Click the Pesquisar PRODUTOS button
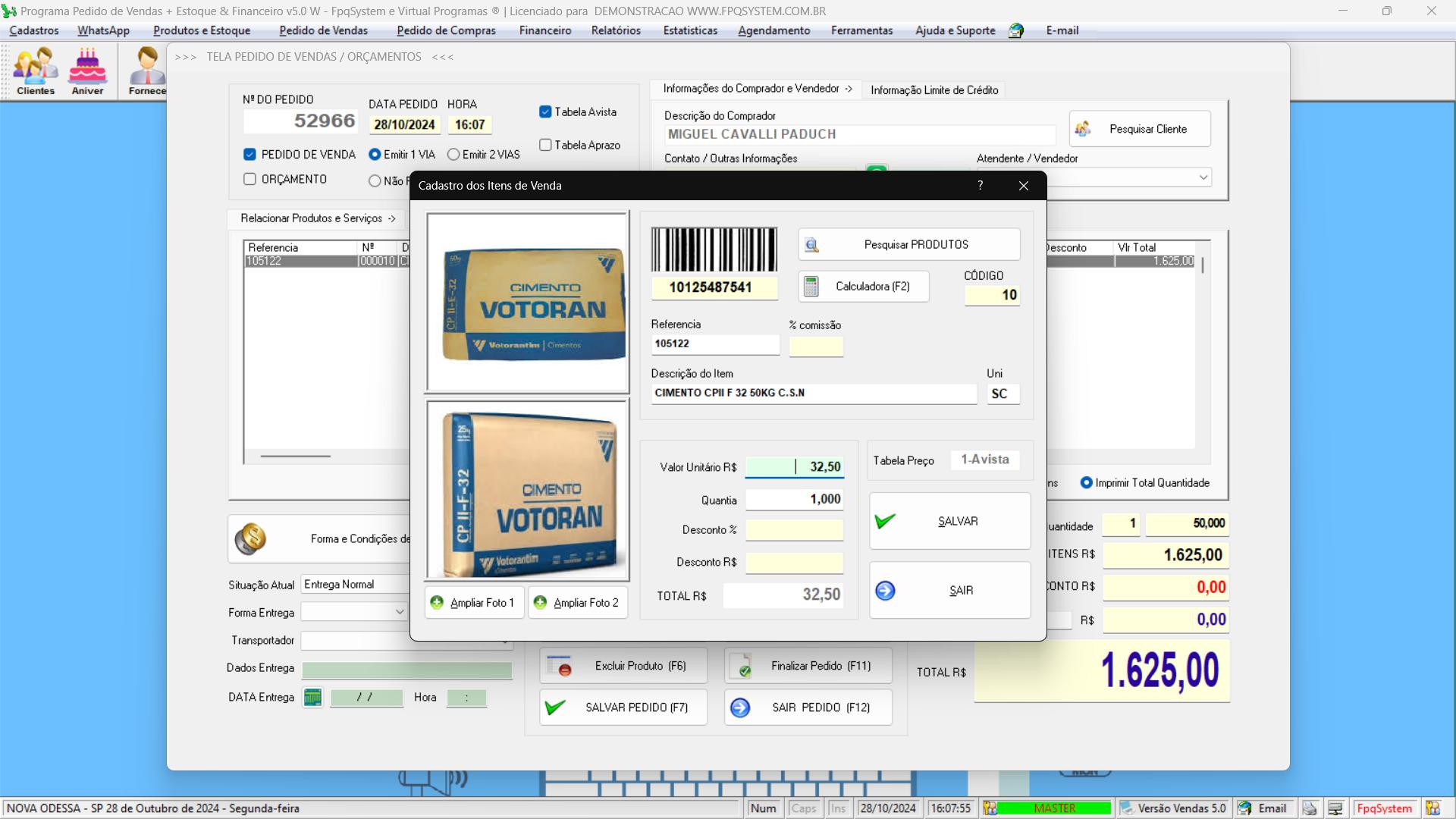The height and width of the screenshot is (819, 1456). [908, 245]
